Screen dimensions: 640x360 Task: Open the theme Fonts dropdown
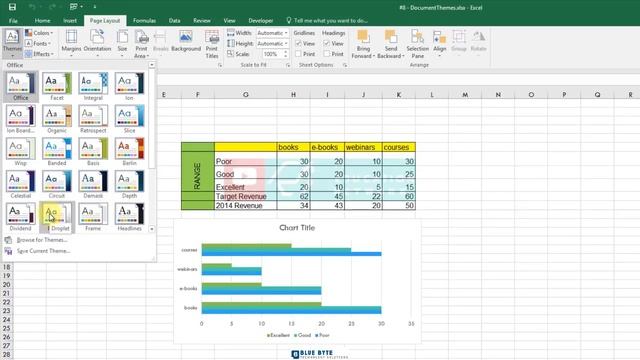(38, 43)
